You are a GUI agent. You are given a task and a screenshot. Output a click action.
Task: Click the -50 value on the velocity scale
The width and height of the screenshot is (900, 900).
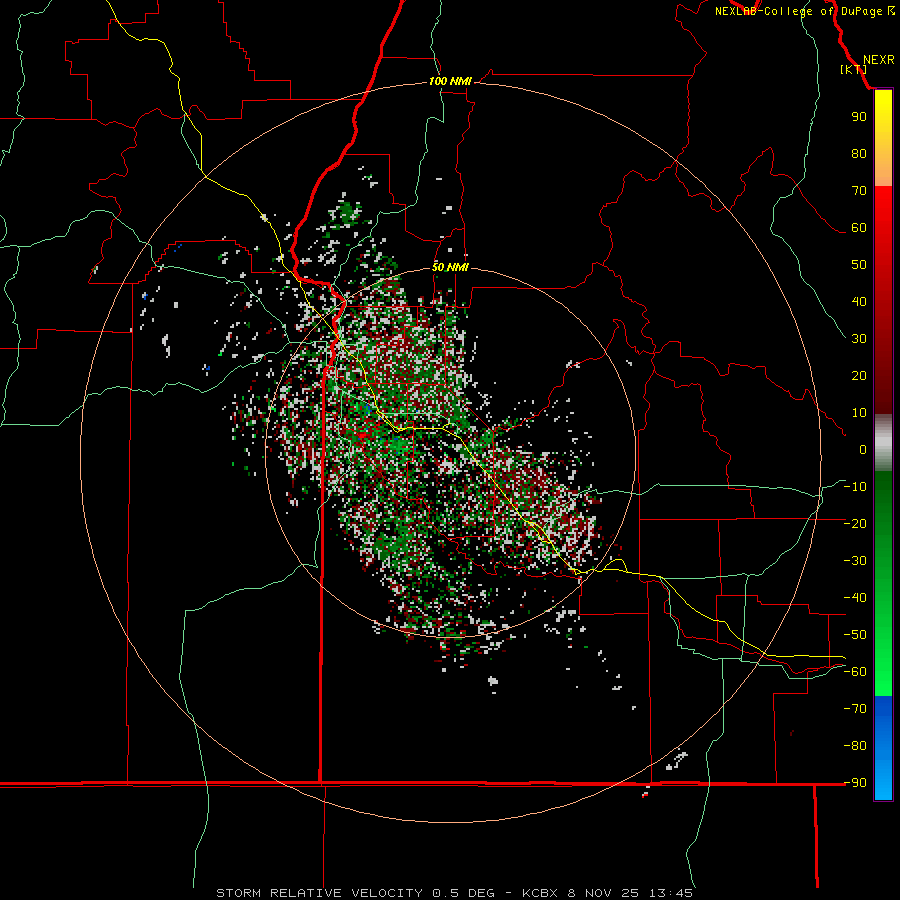point(855,635)
